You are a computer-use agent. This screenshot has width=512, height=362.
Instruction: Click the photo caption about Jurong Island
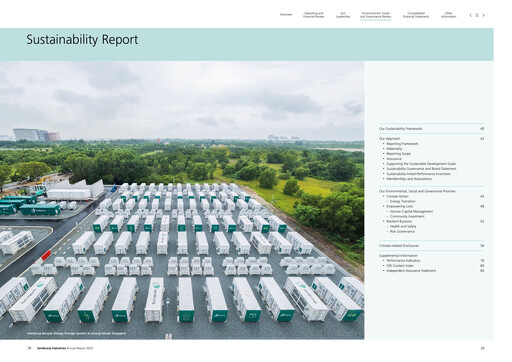tap(77, 333)
